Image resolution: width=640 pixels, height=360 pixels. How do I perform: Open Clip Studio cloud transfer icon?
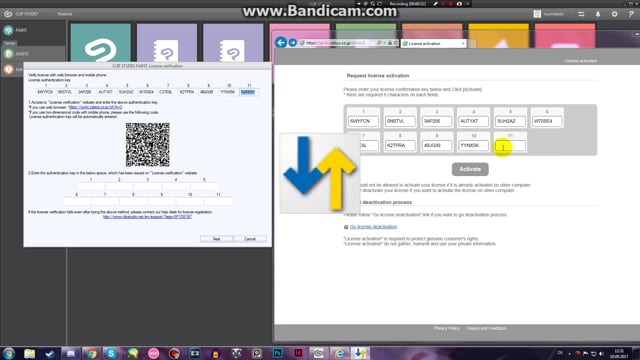[x=581, y=14]
